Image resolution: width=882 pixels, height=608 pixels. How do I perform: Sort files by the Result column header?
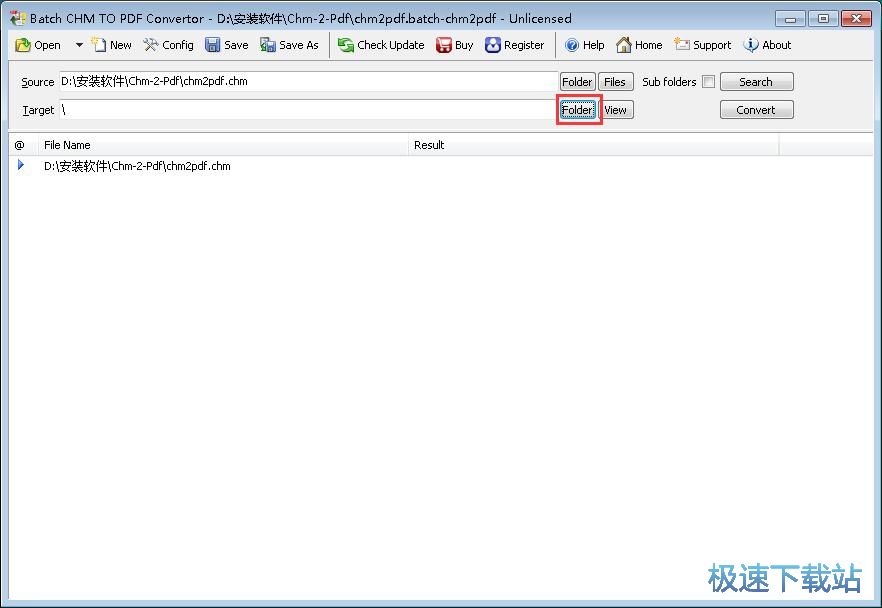pos(429,145)
